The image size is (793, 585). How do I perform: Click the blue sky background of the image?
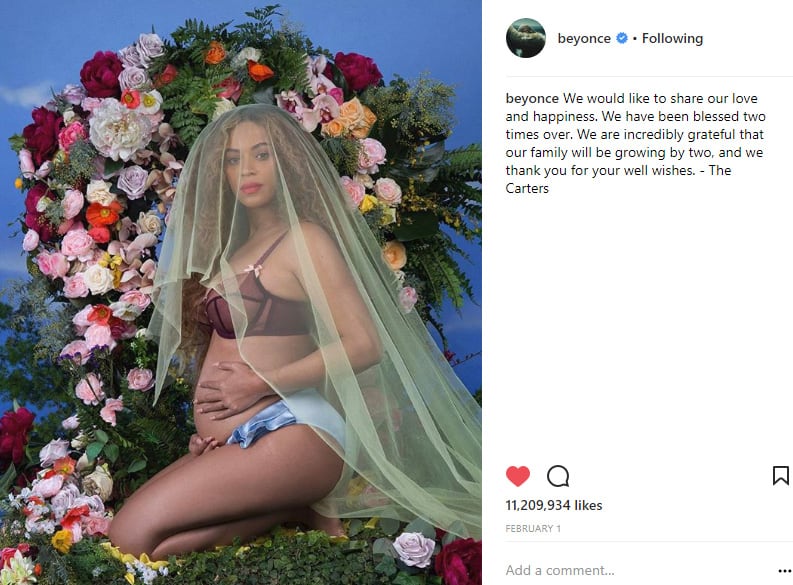(40, 40)
